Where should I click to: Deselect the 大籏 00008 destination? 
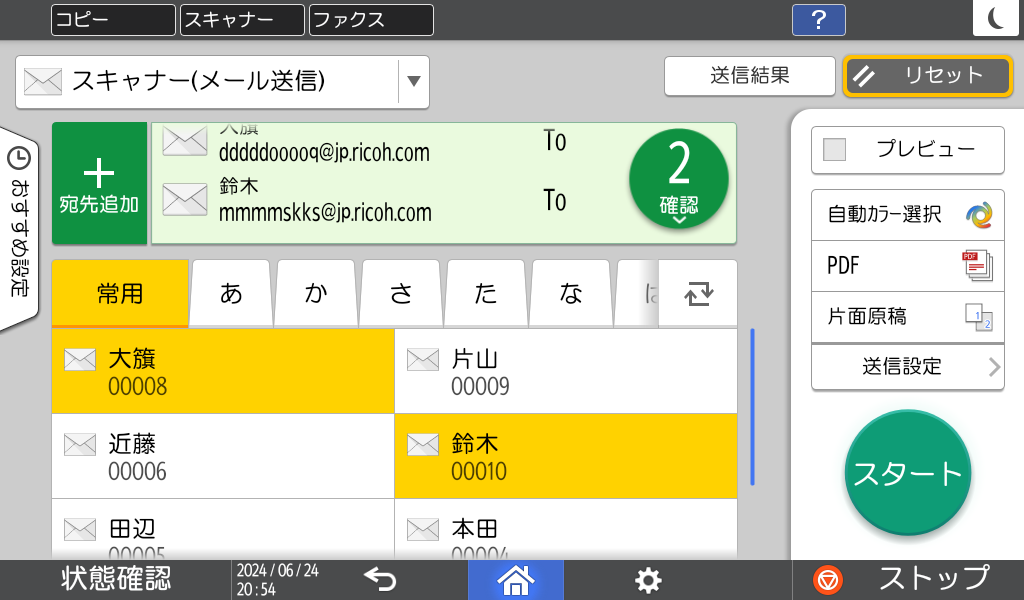point(223,371)
